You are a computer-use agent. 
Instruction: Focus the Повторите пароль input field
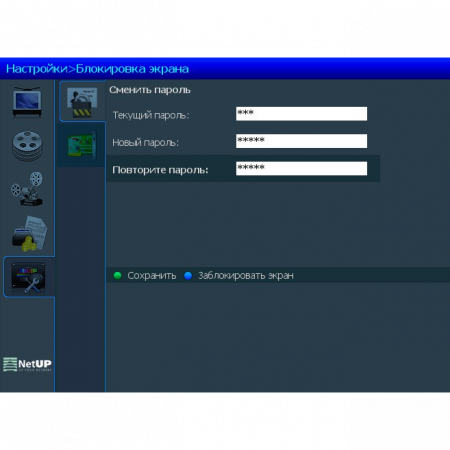coord(301,168)
